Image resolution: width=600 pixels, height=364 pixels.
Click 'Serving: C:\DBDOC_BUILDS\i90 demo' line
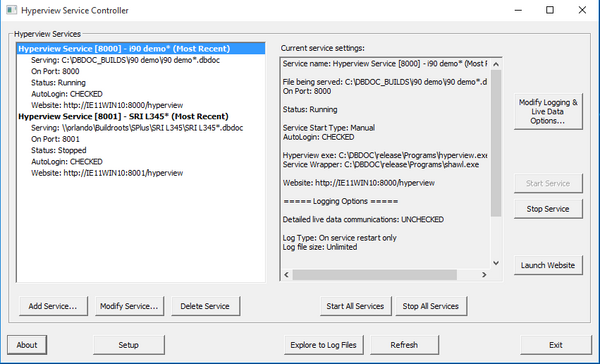coord(125,60)
